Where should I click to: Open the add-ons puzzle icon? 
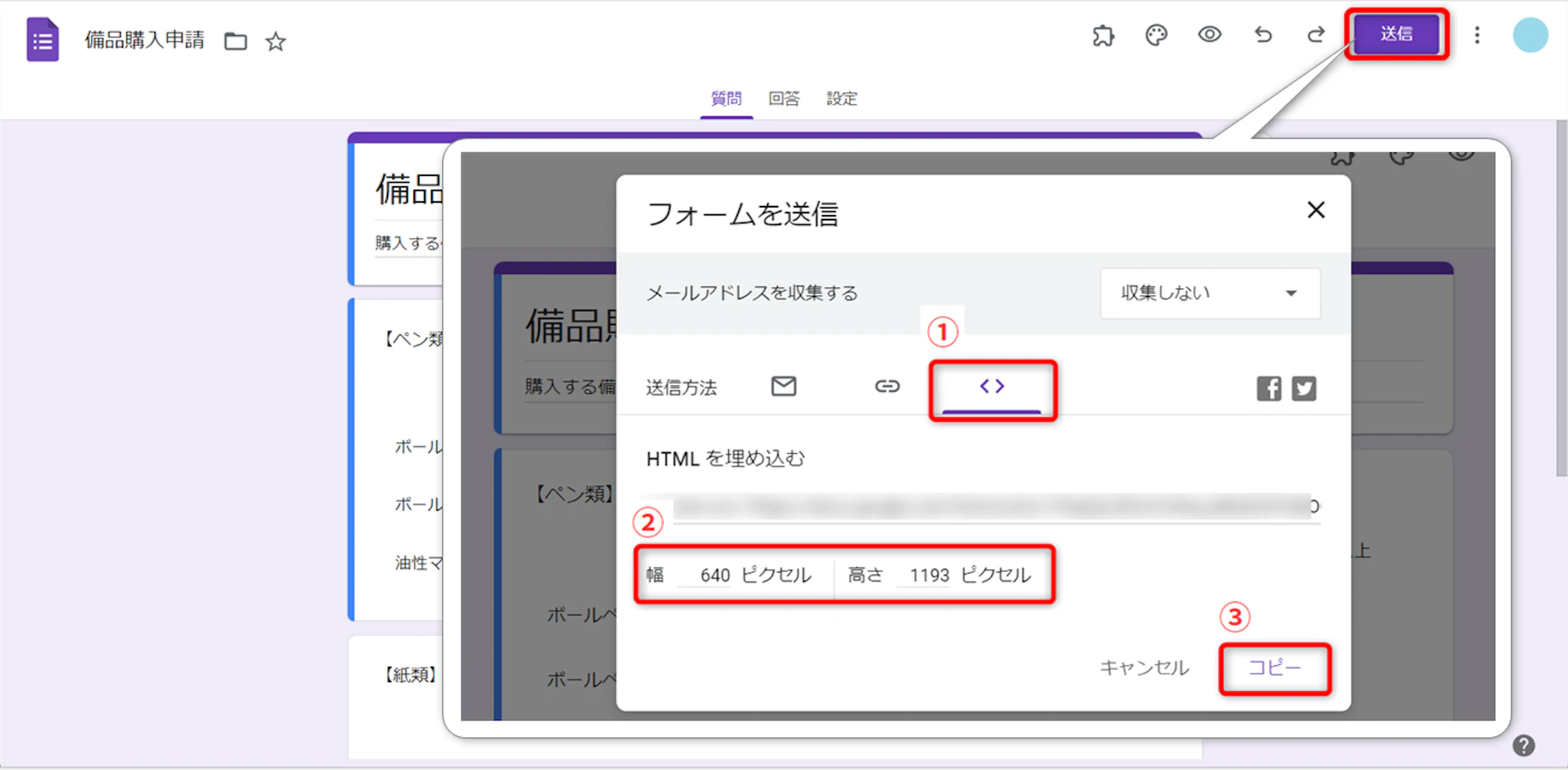pyautogui.click(x=1103, y=35)
